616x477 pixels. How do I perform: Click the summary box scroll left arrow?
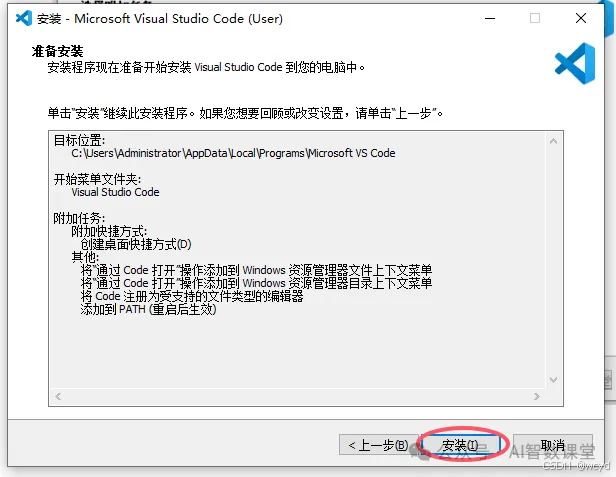tap(58, 396)
